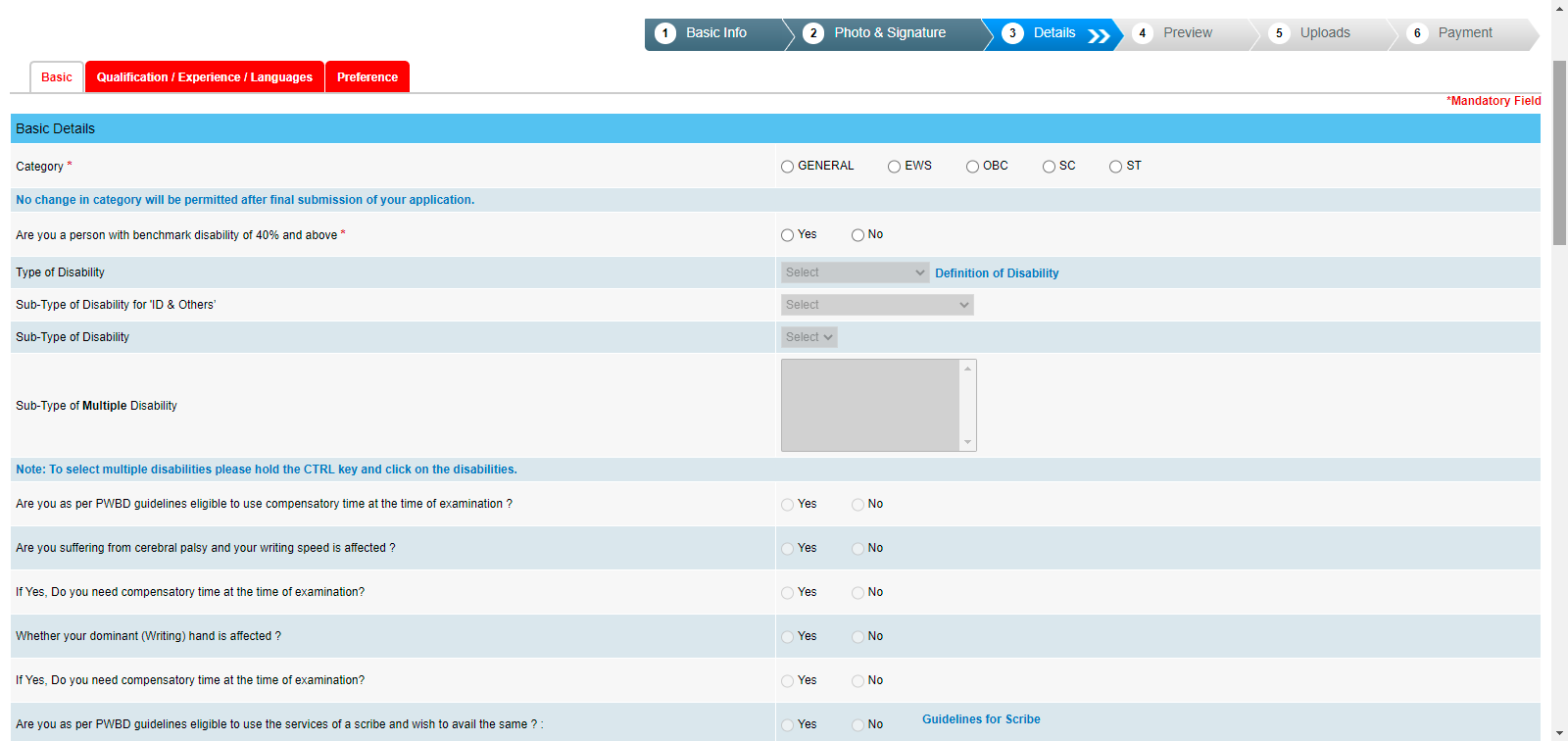This screenshot has height=741, width=1568.
Task: Choose the ST category option
Action: 1115,167
